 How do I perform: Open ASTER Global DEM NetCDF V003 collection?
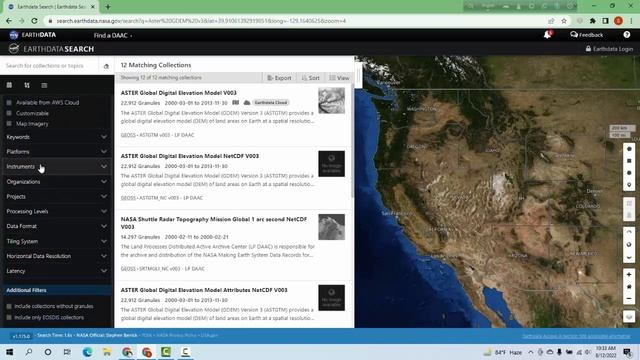coord(189,156)
